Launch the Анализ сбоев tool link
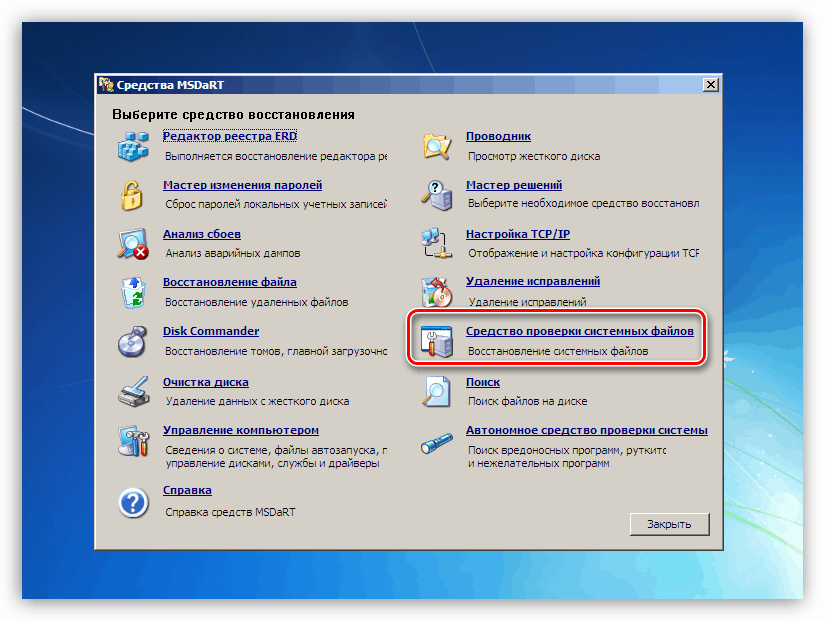825x621 pixels. pyautogui.click(x=202, y=234)
